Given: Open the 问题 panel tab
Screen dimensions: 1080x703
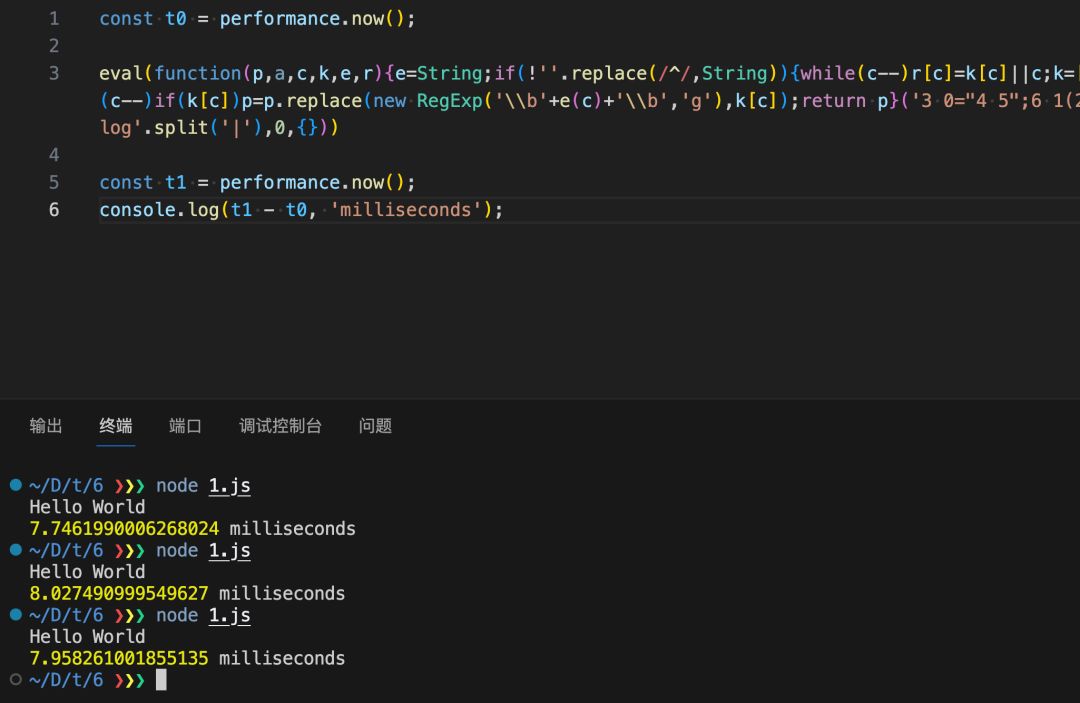Looking at the screenshot, I should [x=375, y=426].
